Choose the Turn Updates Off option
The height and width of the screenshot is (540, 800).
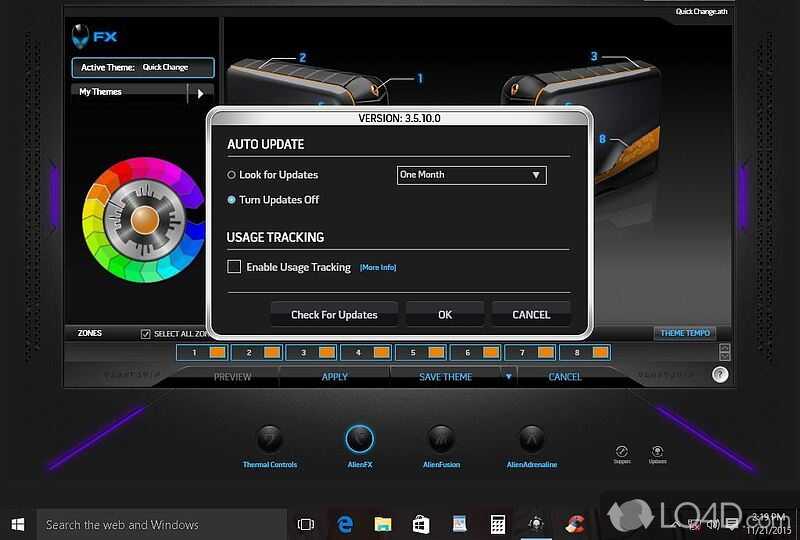(232, 200)
